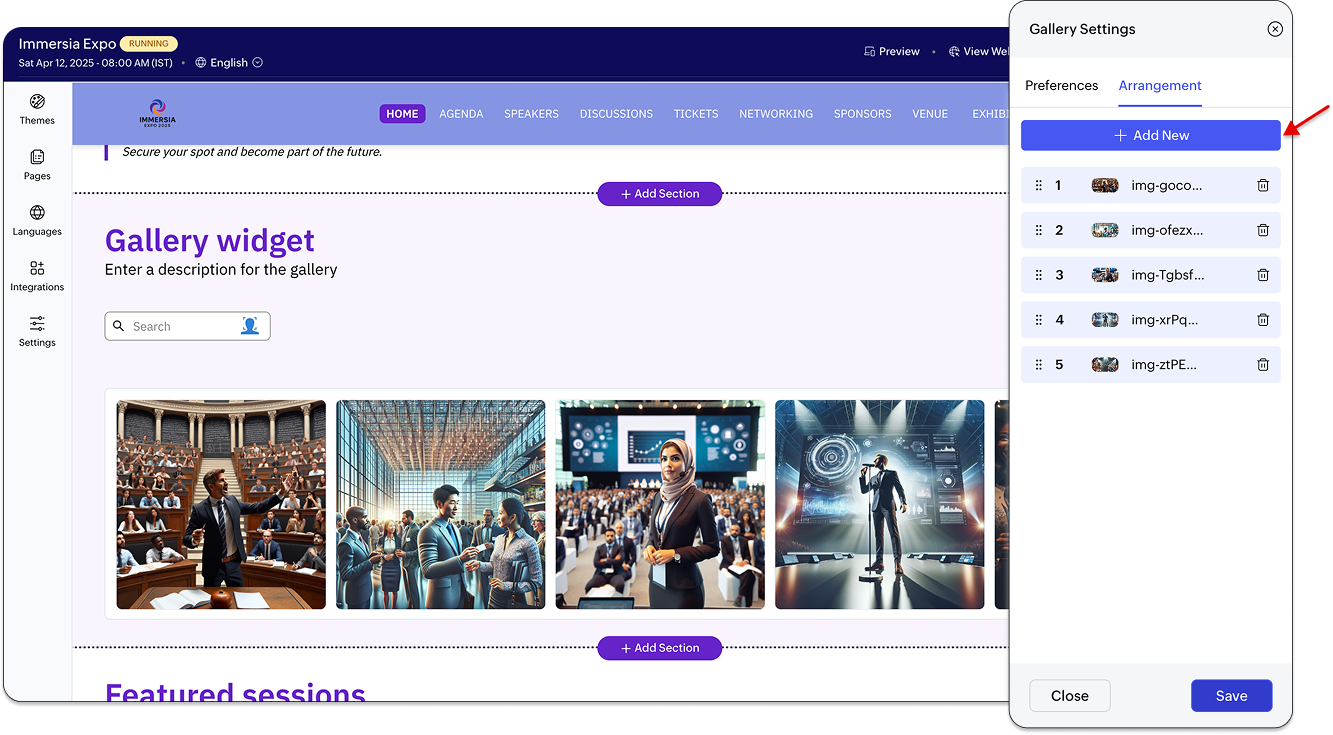The width and height of the screenshot is (1333, 735).
Task: Grab the drag handle of row 2
Action: pyautogui.click(x=1038, y=230)
